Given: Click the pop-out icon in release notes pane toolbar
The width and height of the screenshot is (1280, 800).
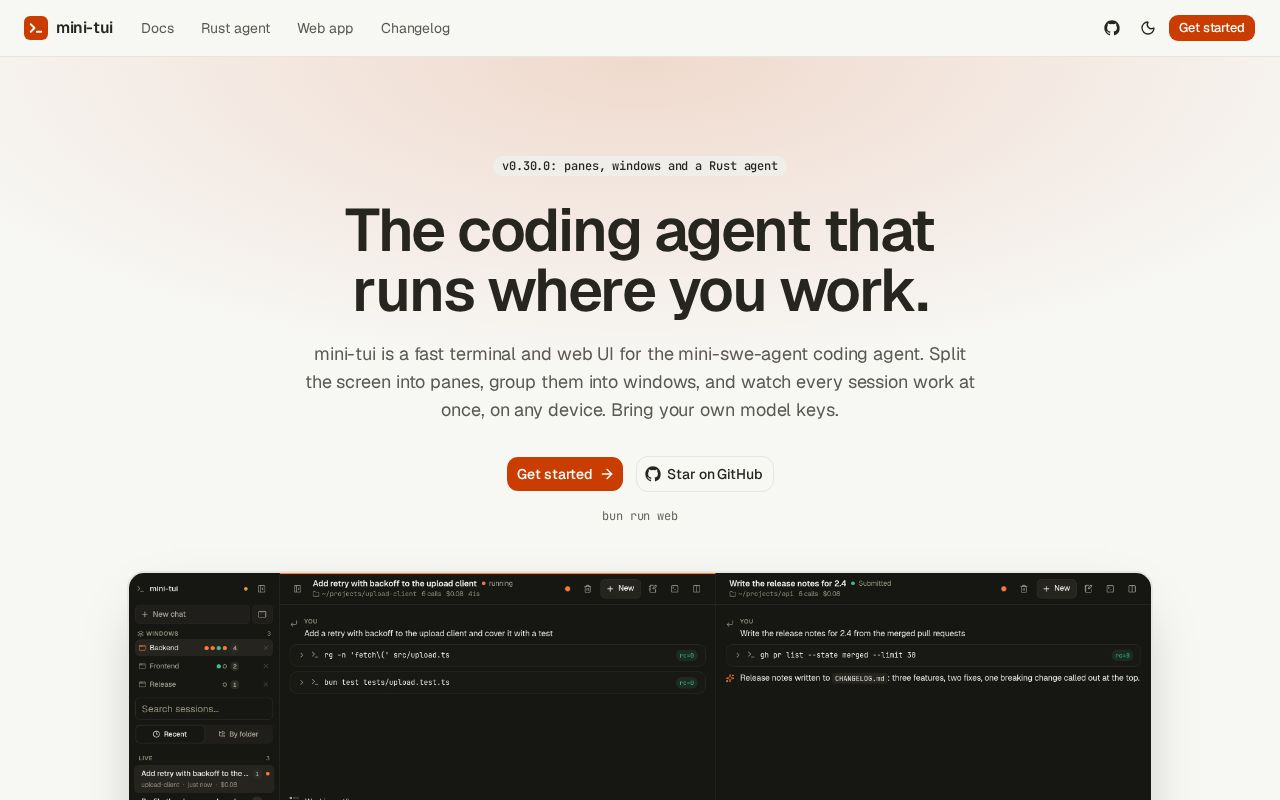Looking at the screenshot, I should coord(1089,589).
